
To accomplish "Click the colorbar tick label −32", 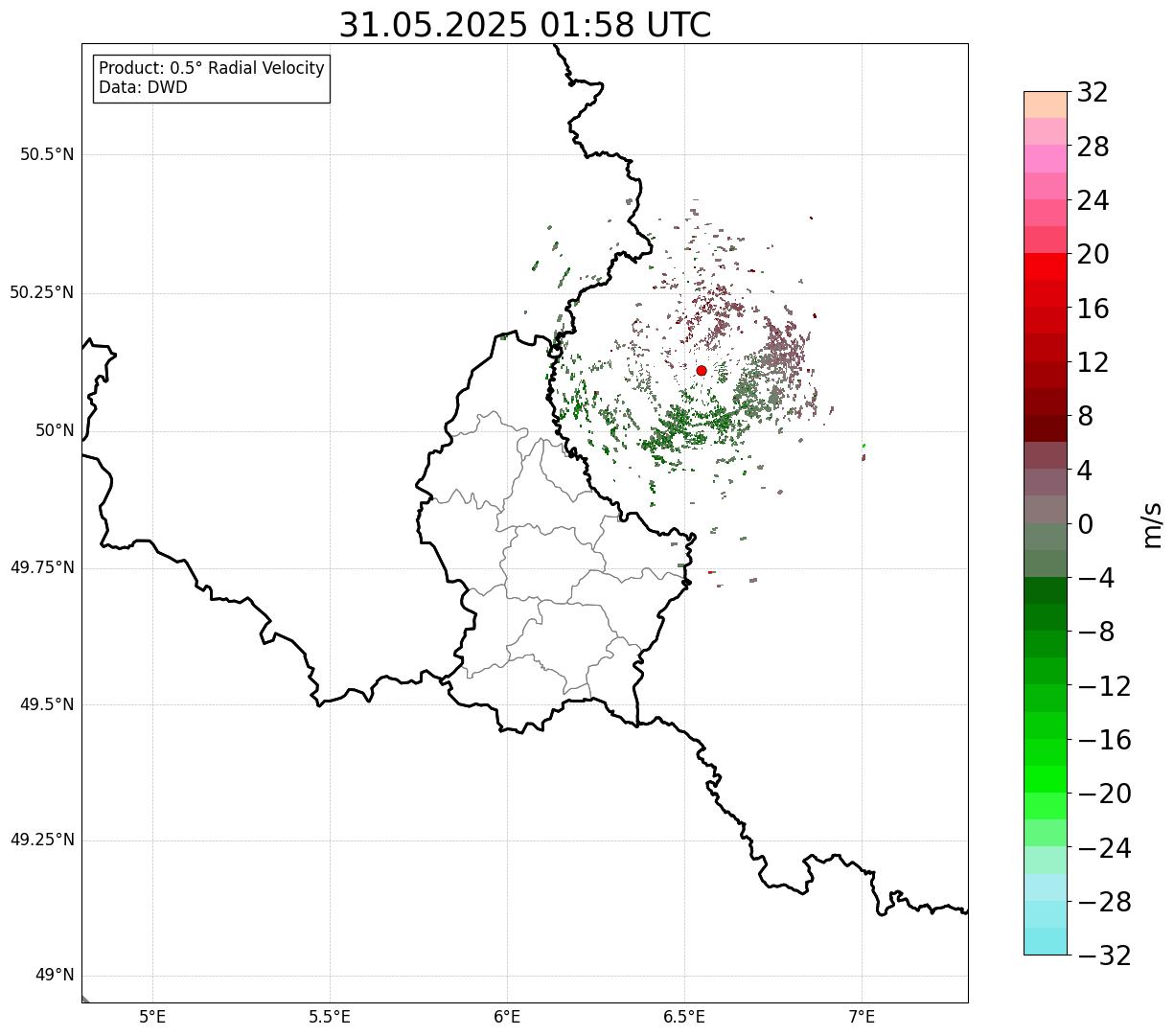I will [x=1104, y=955].
